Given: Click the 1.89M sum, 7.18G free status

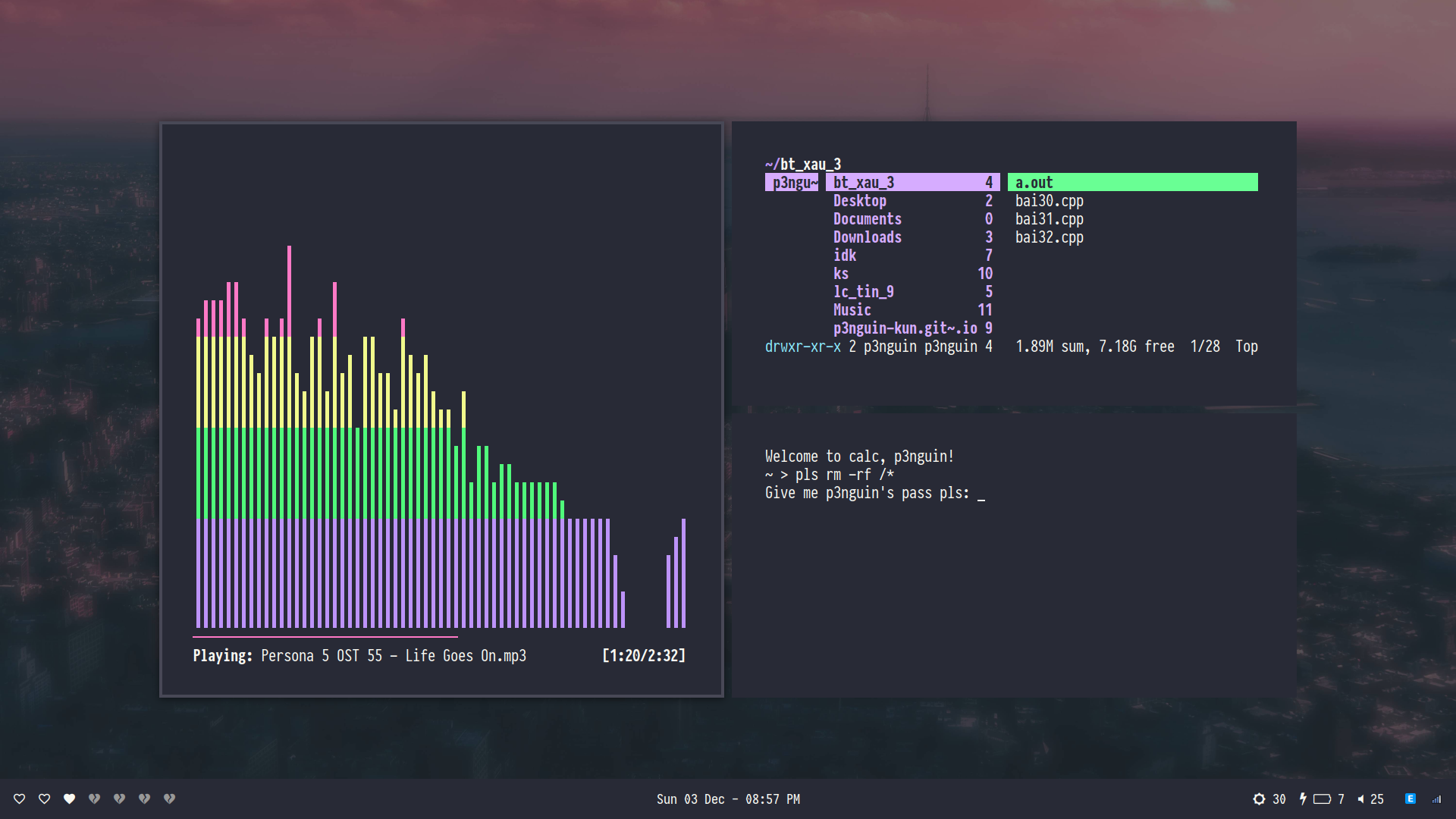Looking at the screenshot, I should (1095, 346).
